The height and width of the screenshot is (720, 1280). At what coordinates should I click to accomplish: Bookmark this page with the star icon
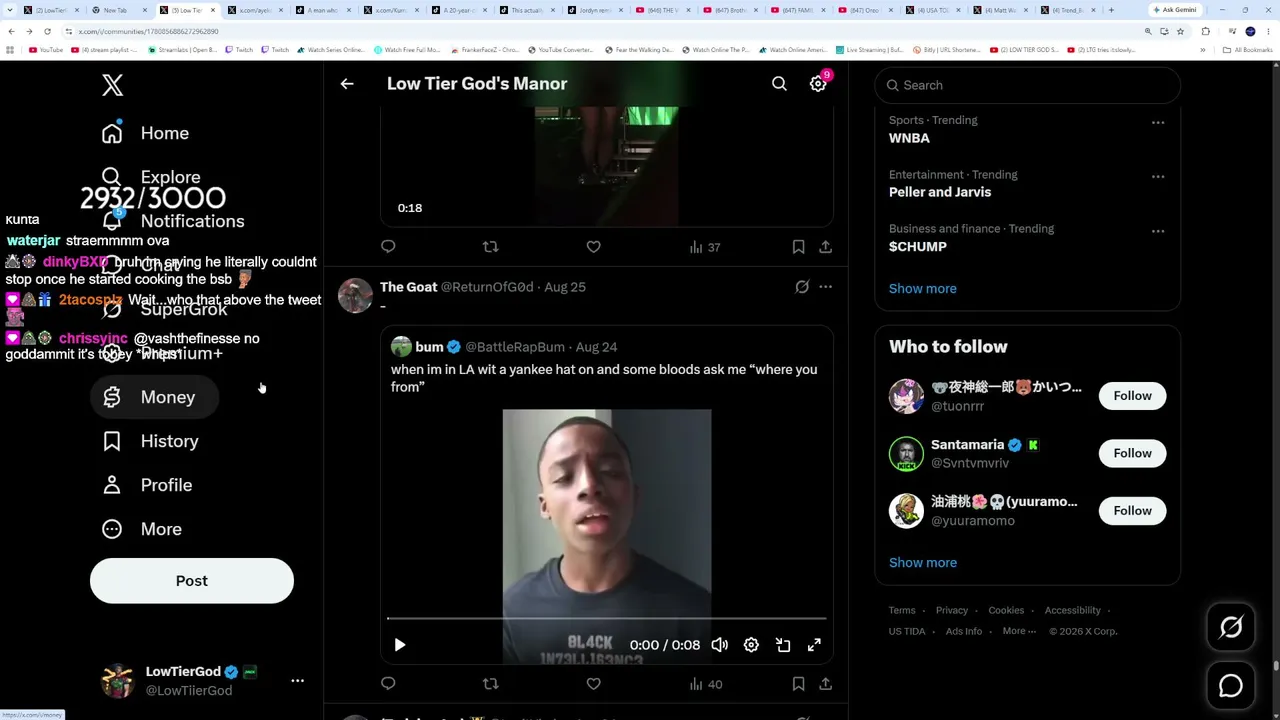(1180, 31)
